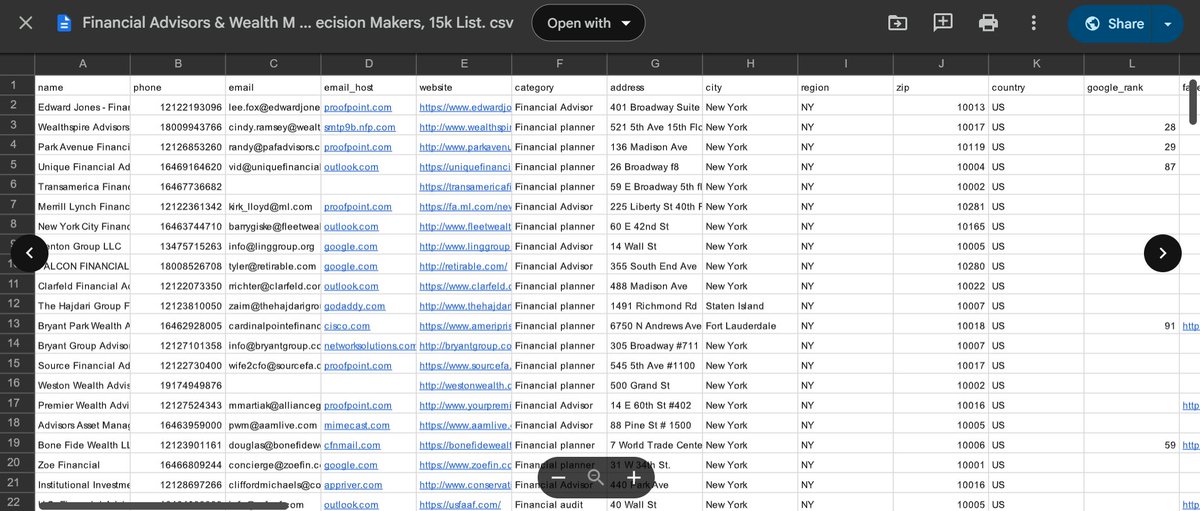Zoom out with the minus button
Image resolution: width=1200 pixels, height=511 pixels.
tap(558, 478)
